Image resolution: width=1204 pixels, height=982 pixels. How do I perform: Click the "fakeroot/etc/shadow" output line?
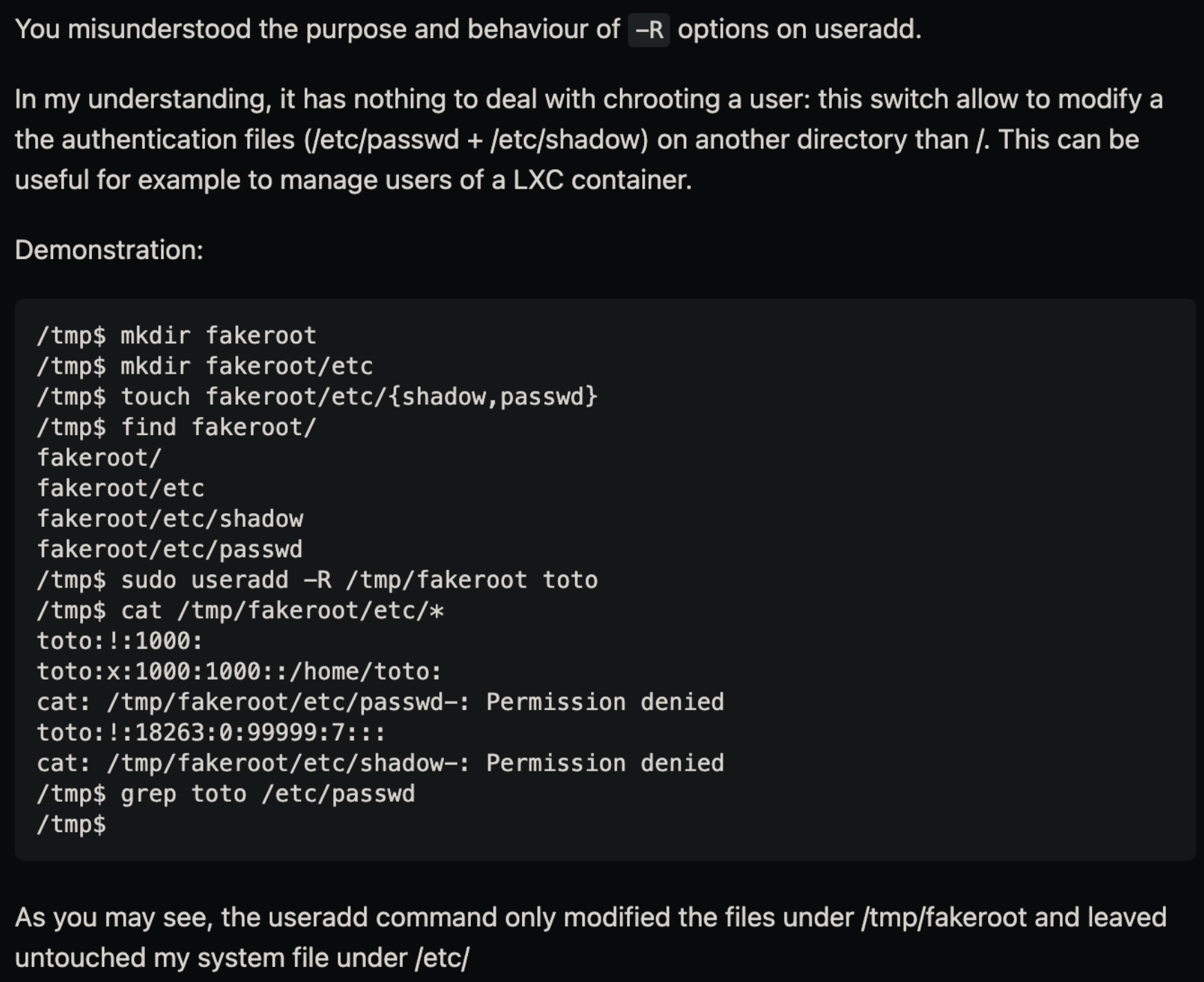click(x=170, y=519)
